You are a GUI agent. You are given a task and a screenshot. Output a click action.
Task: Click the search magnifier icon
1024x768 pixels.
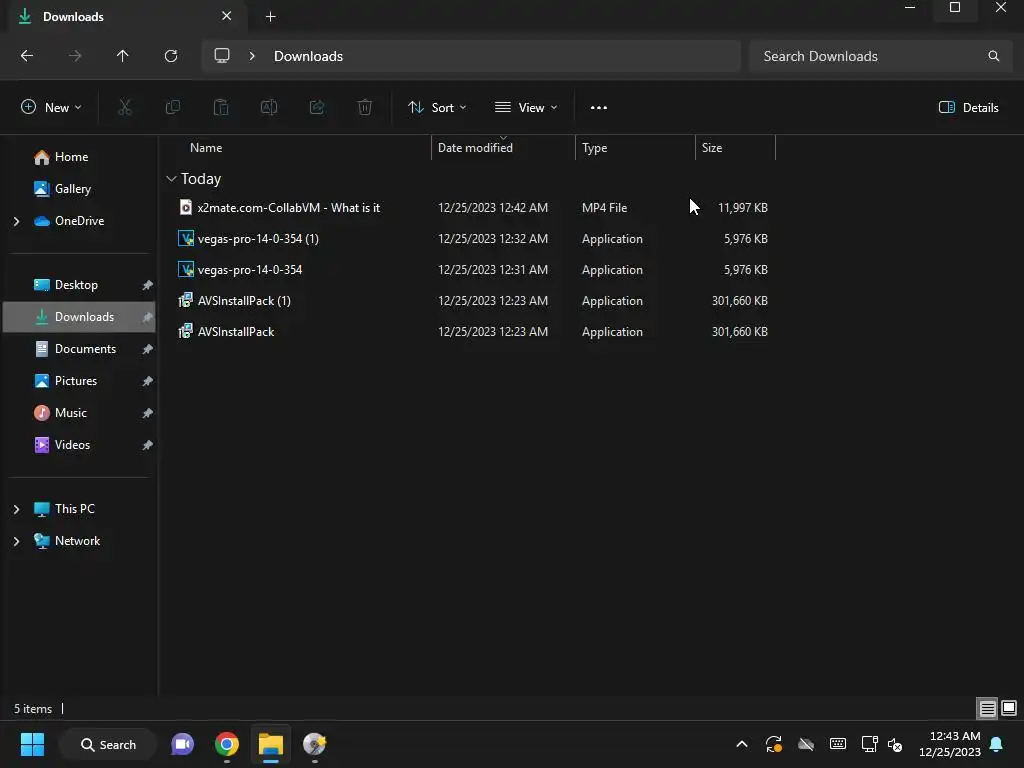click(x=993, y=56)
